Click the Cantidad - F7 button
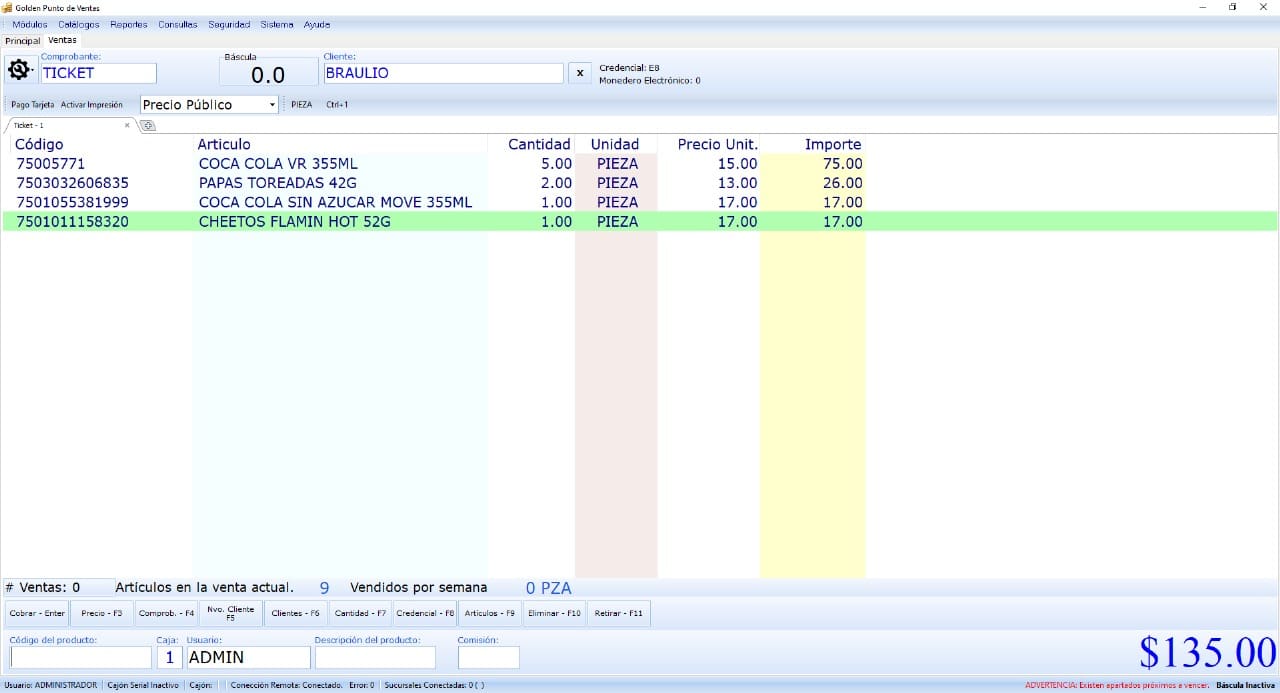The image size is (1280, 693). [x=360, y=613]
